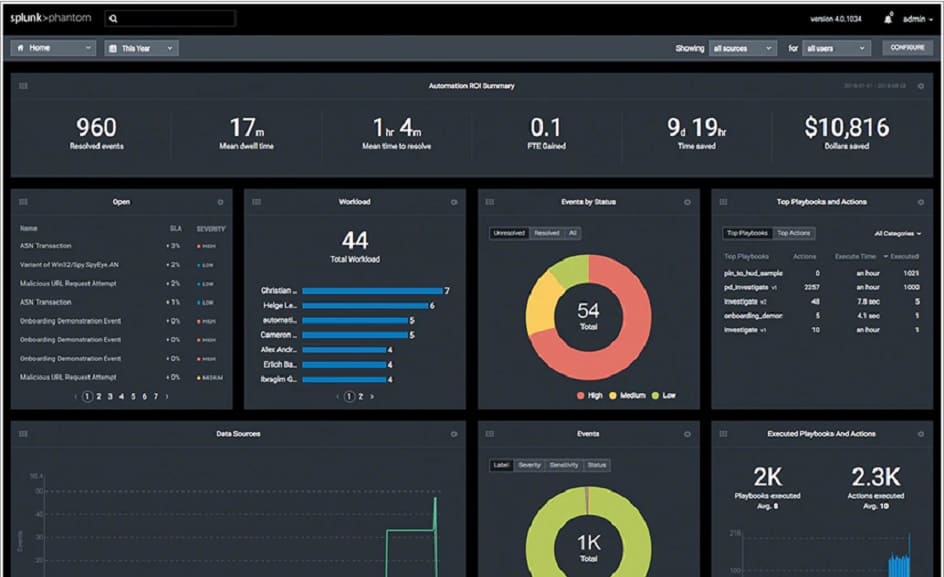Go to page 2 in Open panel

pos(99,396)
